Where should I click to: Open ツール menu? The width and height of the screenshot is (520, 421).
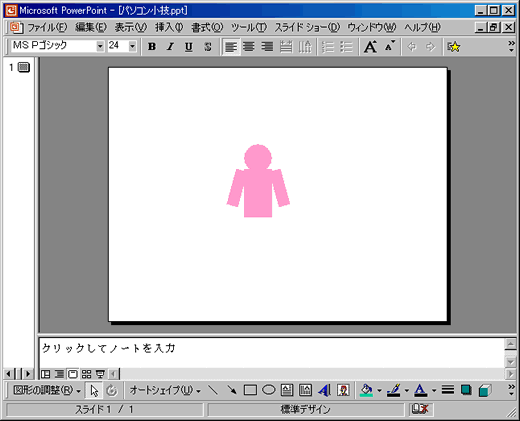point(249,27)
